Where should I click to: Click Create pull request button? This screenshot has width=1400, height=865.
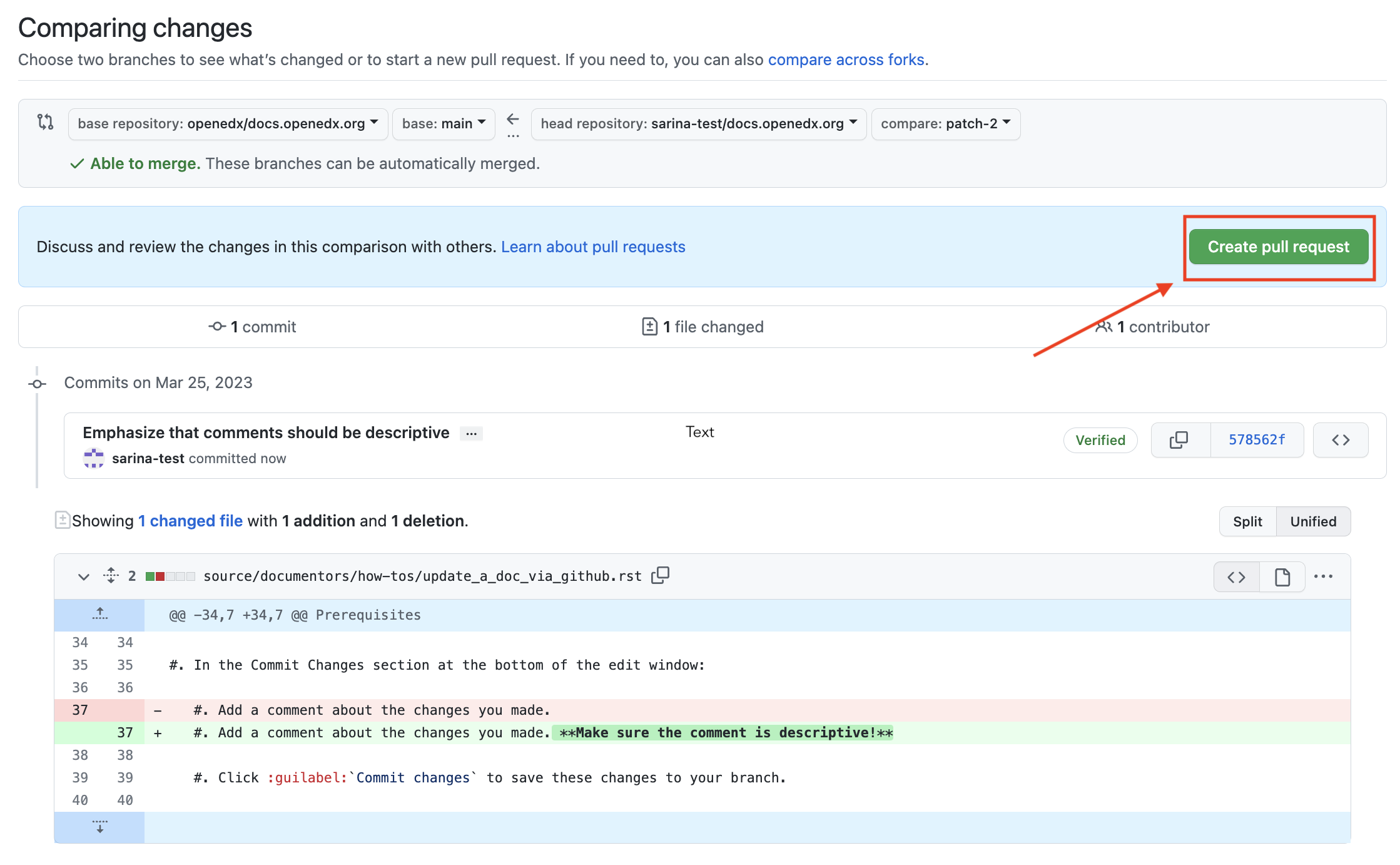pos(1278,247)
